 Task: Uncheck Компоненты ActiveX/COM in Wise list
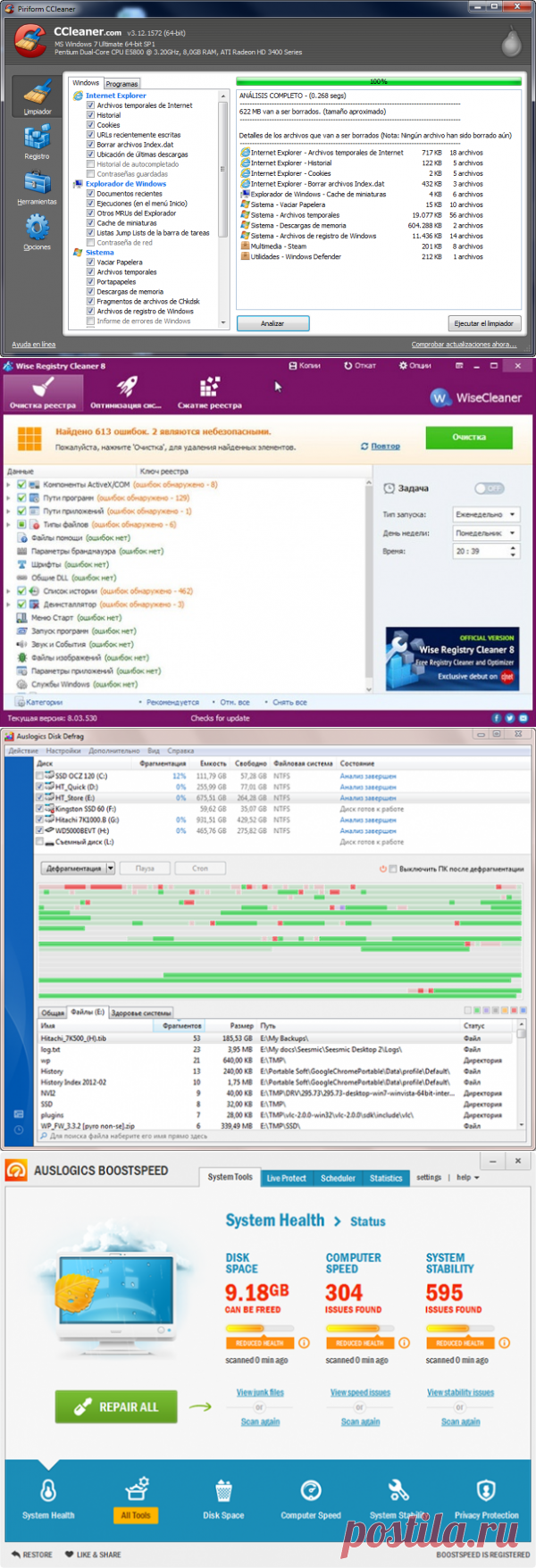21,485
